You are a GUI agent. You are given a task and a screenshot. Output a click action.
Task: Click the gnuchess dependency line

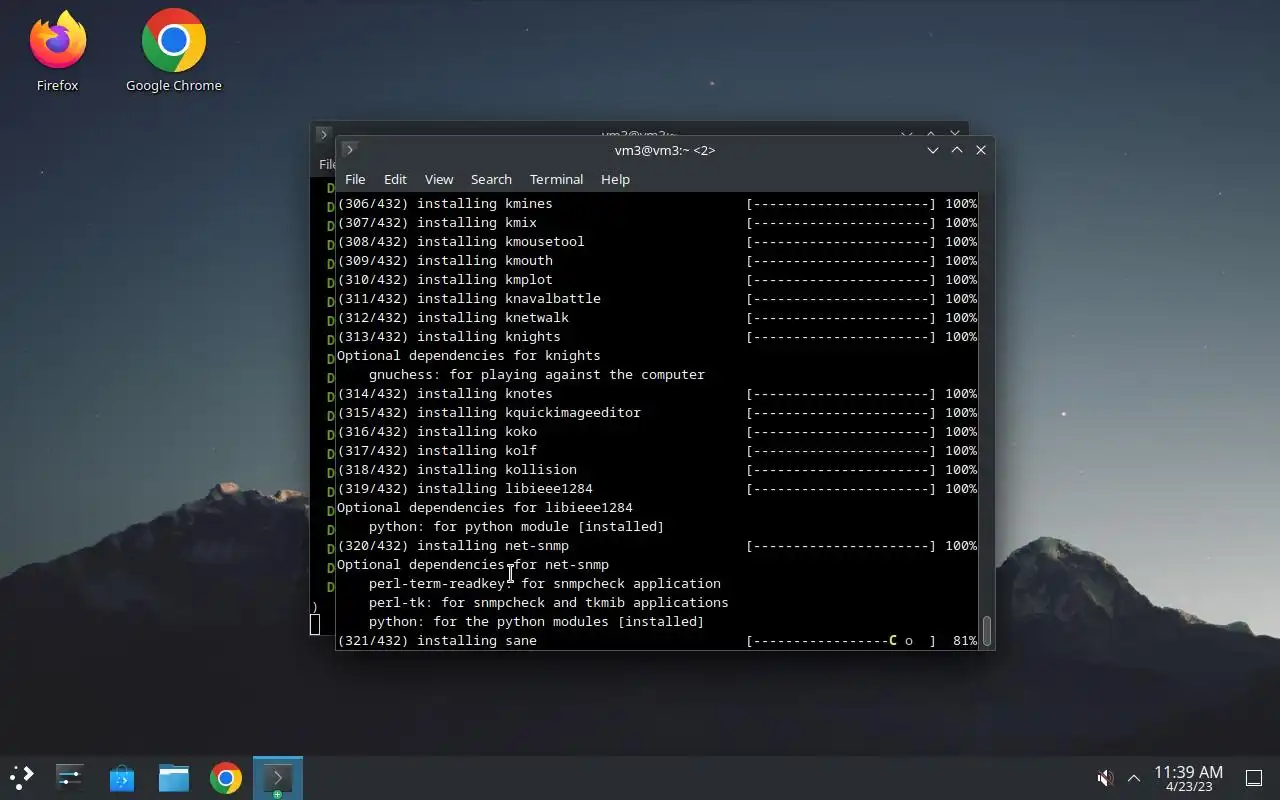coord(537,374)
